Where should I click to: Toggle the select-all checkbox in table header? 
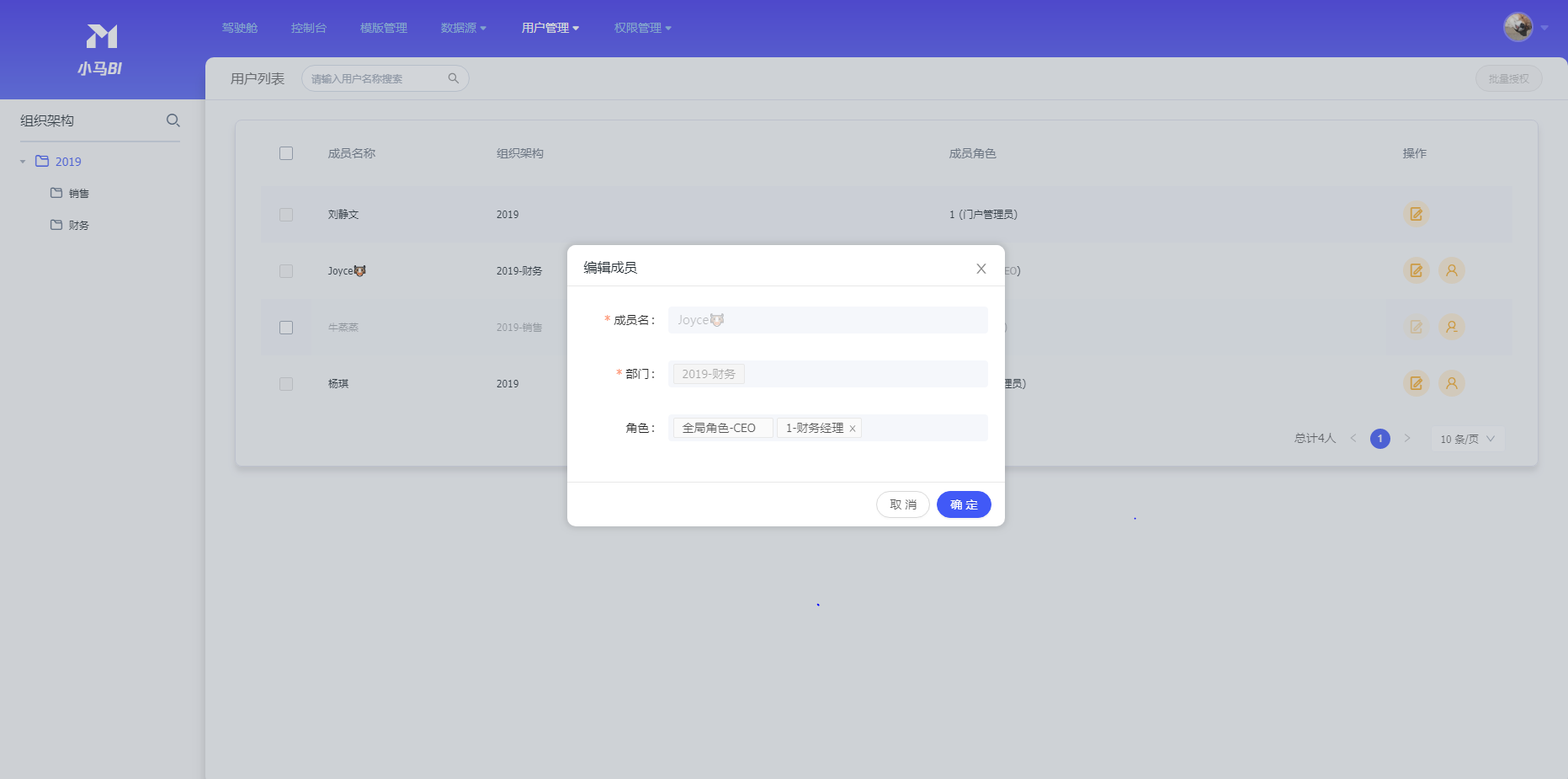(x=286, y=153)
